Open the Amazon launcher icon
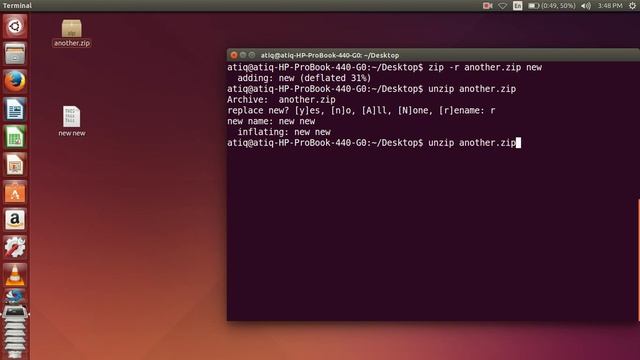 15,220
